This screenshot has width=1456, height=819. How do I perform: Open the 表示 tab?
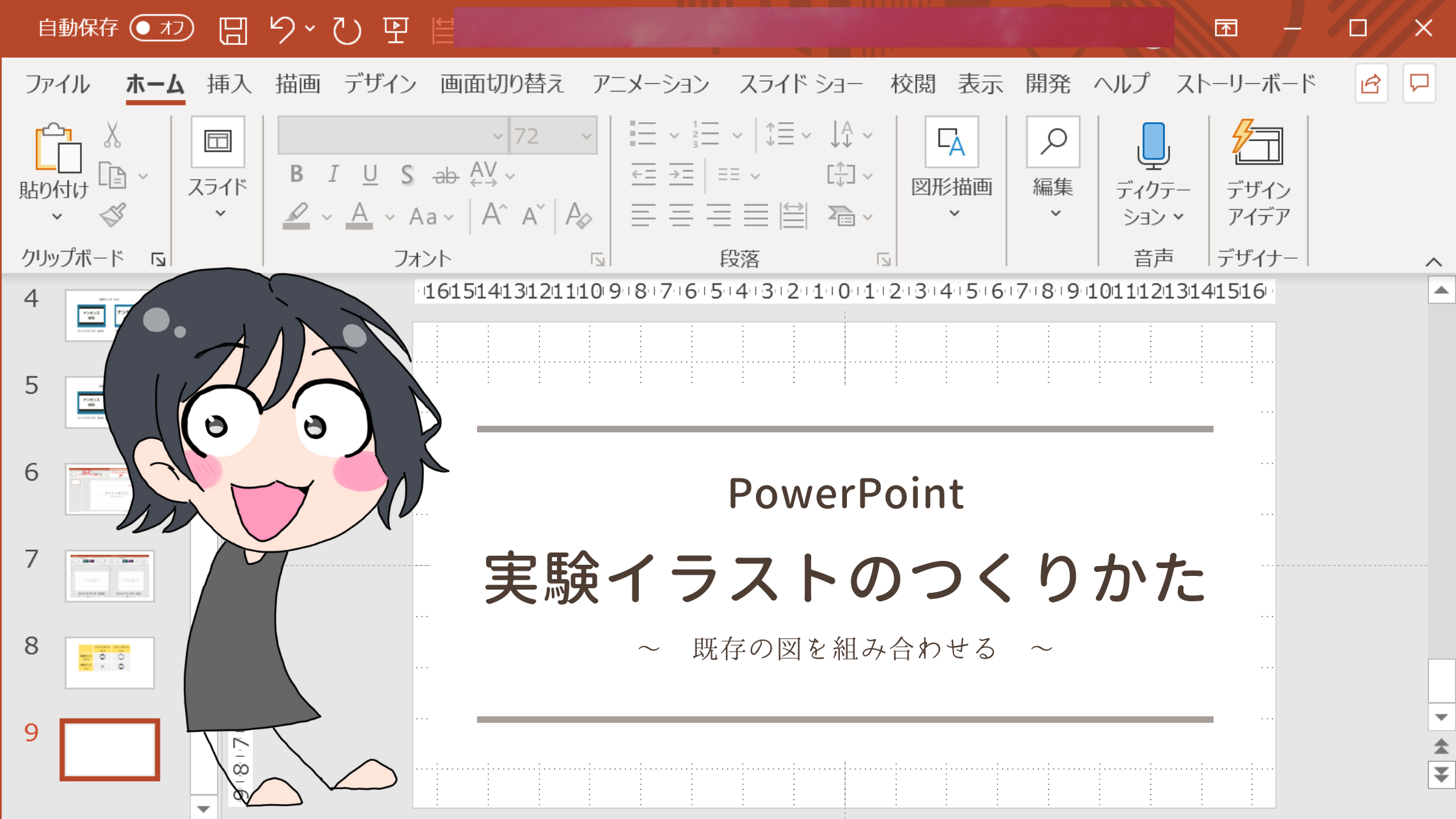point(980,84)
